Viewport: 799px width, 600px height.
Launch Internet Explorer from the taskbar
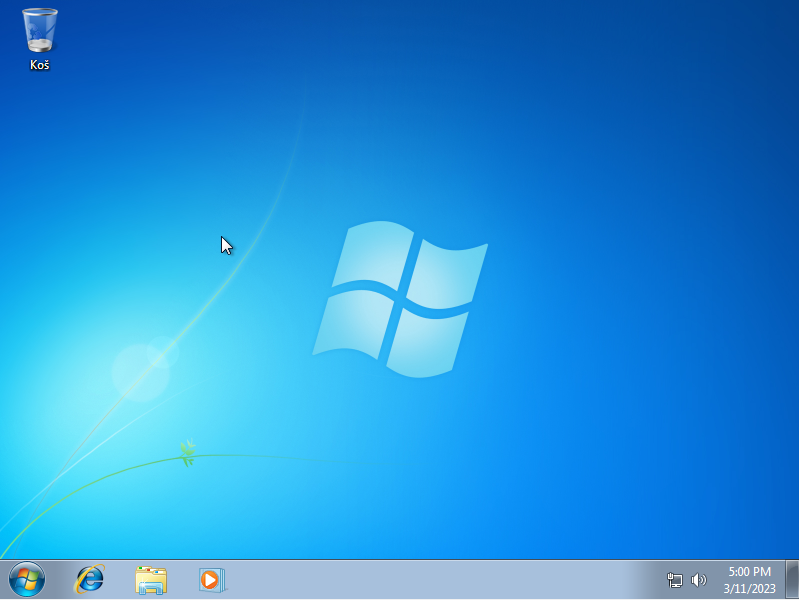click(x=90, y=580)
